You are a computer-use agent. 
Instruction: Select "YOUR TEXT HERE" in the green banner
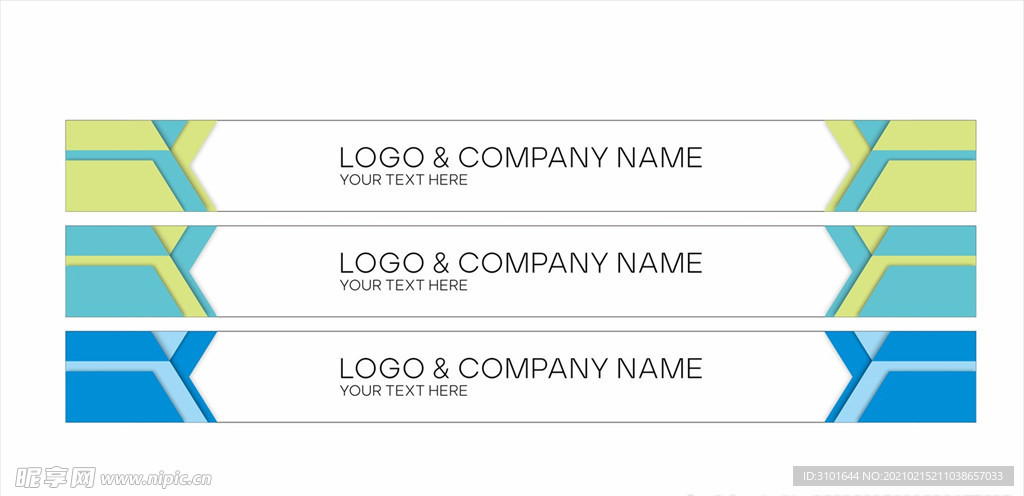[x=403, y=181]
